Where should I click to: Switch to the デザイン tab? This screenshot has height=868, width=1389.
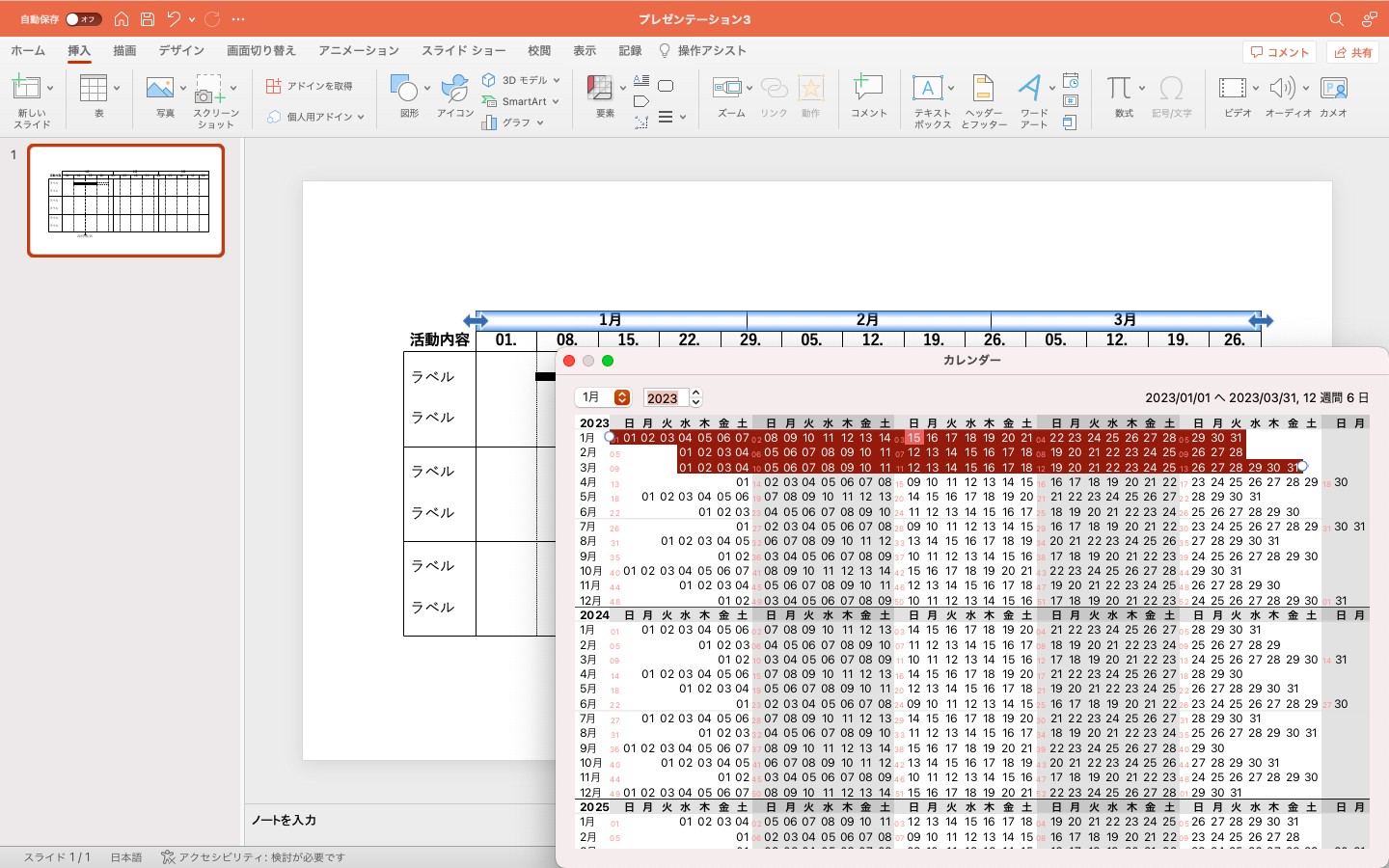tap(181, 51)
